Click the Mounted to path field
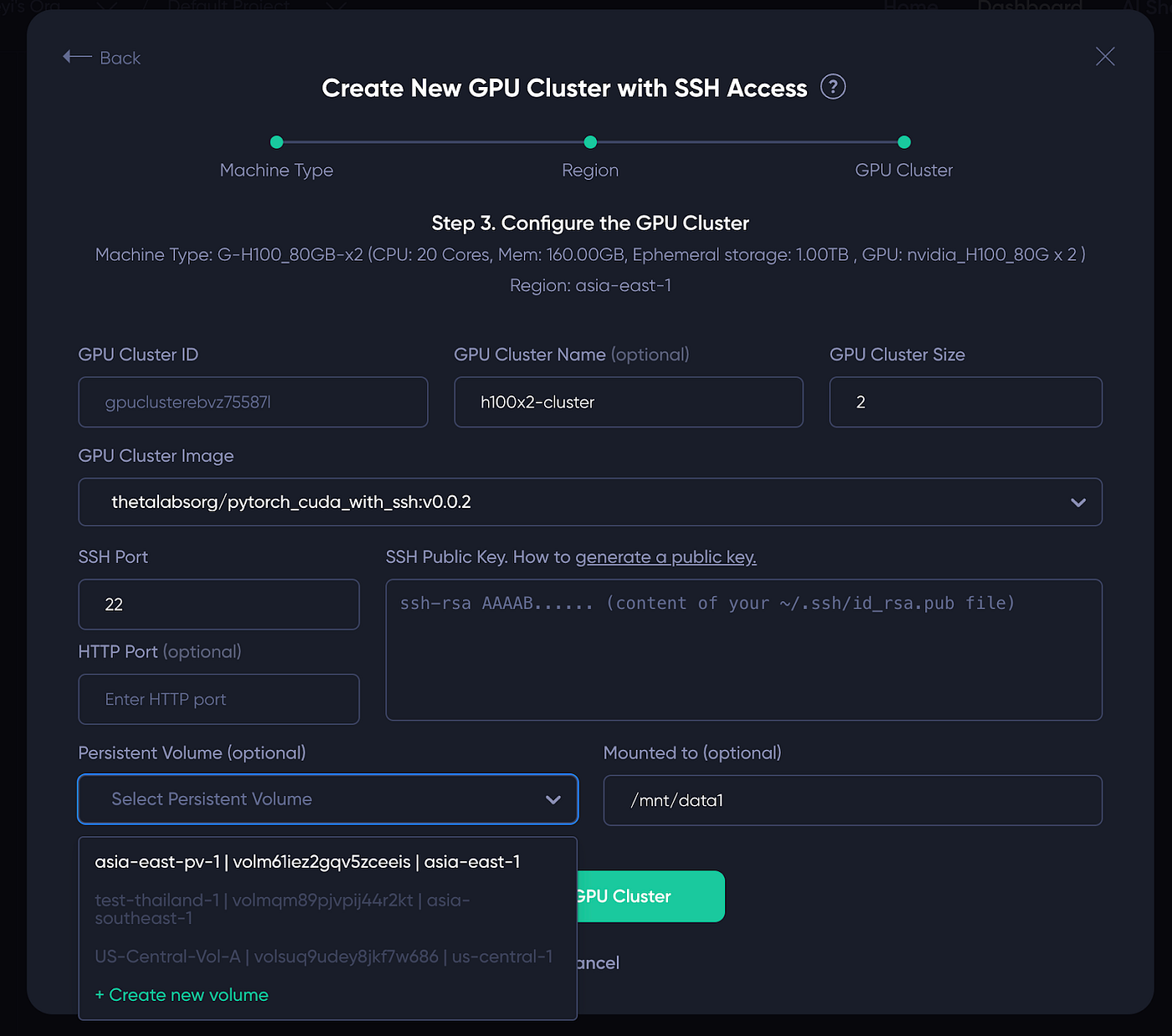The width and height of the screenshot is (1172, 1036). (853, 801)
